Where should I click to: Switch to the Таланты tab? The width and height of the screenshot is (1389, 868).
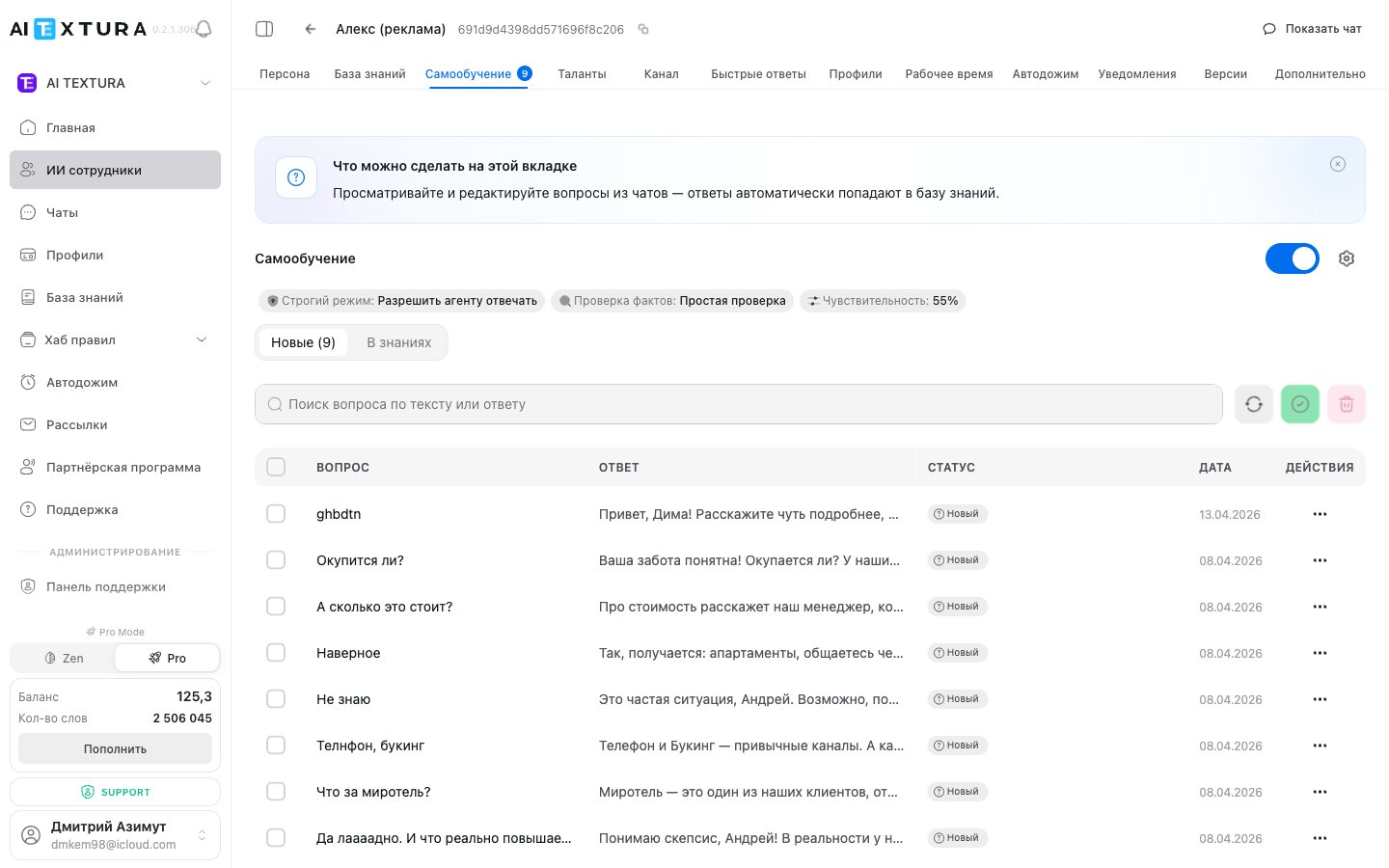pyautogui.click(x=582, y=74)
